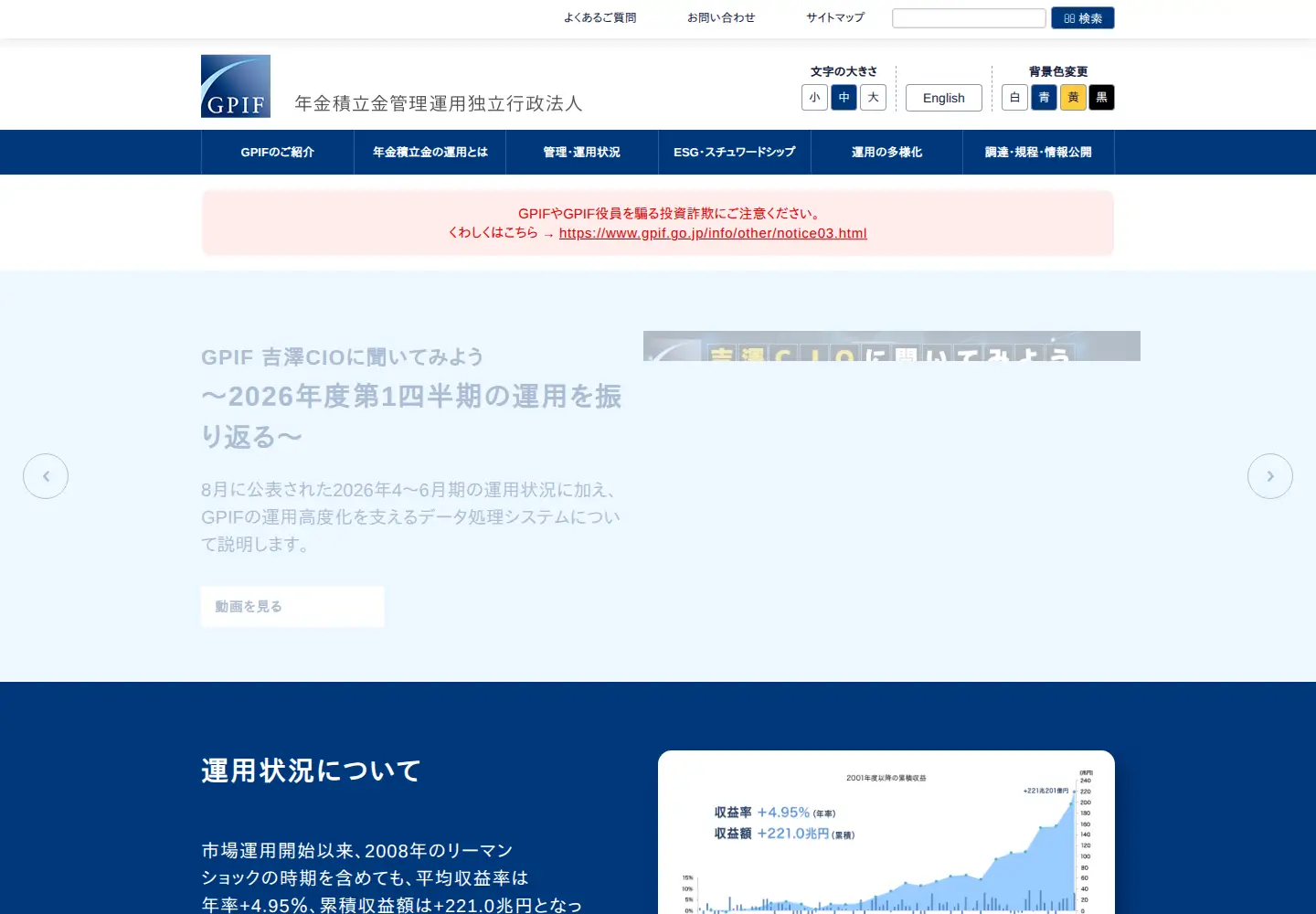1316x914 pixels.
Task: Click 動画を見る button
Action: click(292, 606)
